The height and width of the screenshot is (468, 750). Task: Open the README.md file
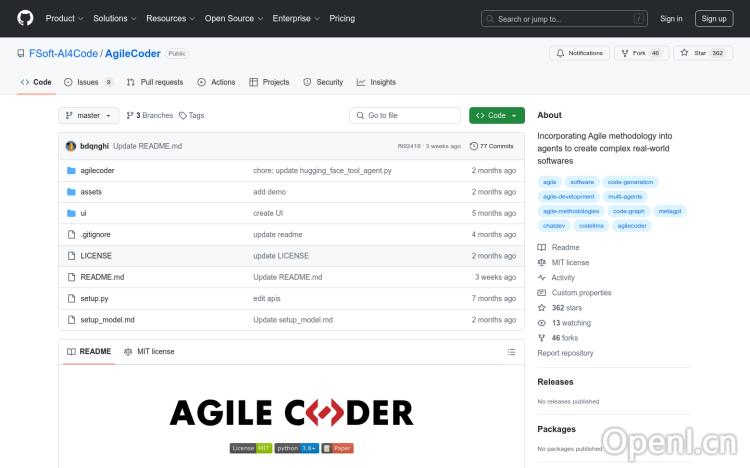click(102, 277)
